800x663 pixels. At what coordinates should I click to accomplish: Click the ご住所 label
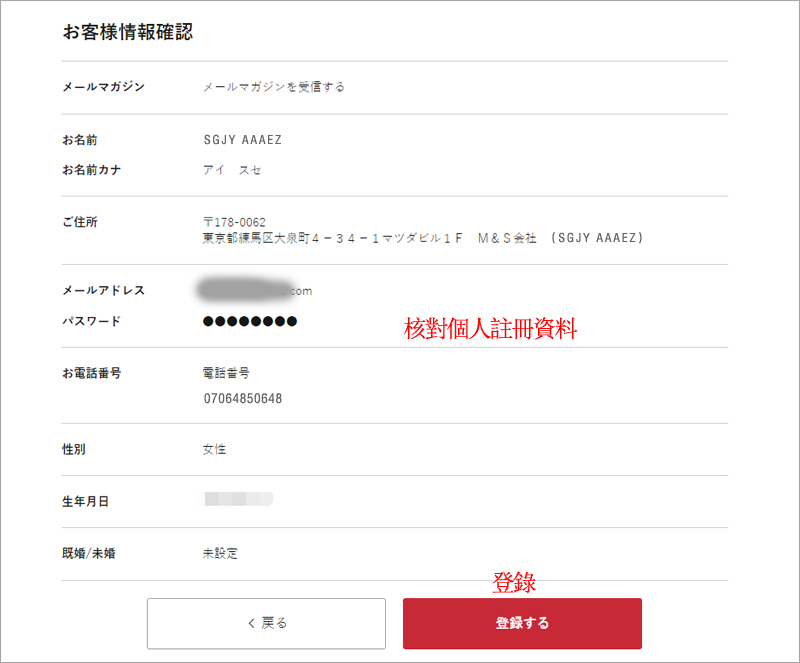[80, 222]
